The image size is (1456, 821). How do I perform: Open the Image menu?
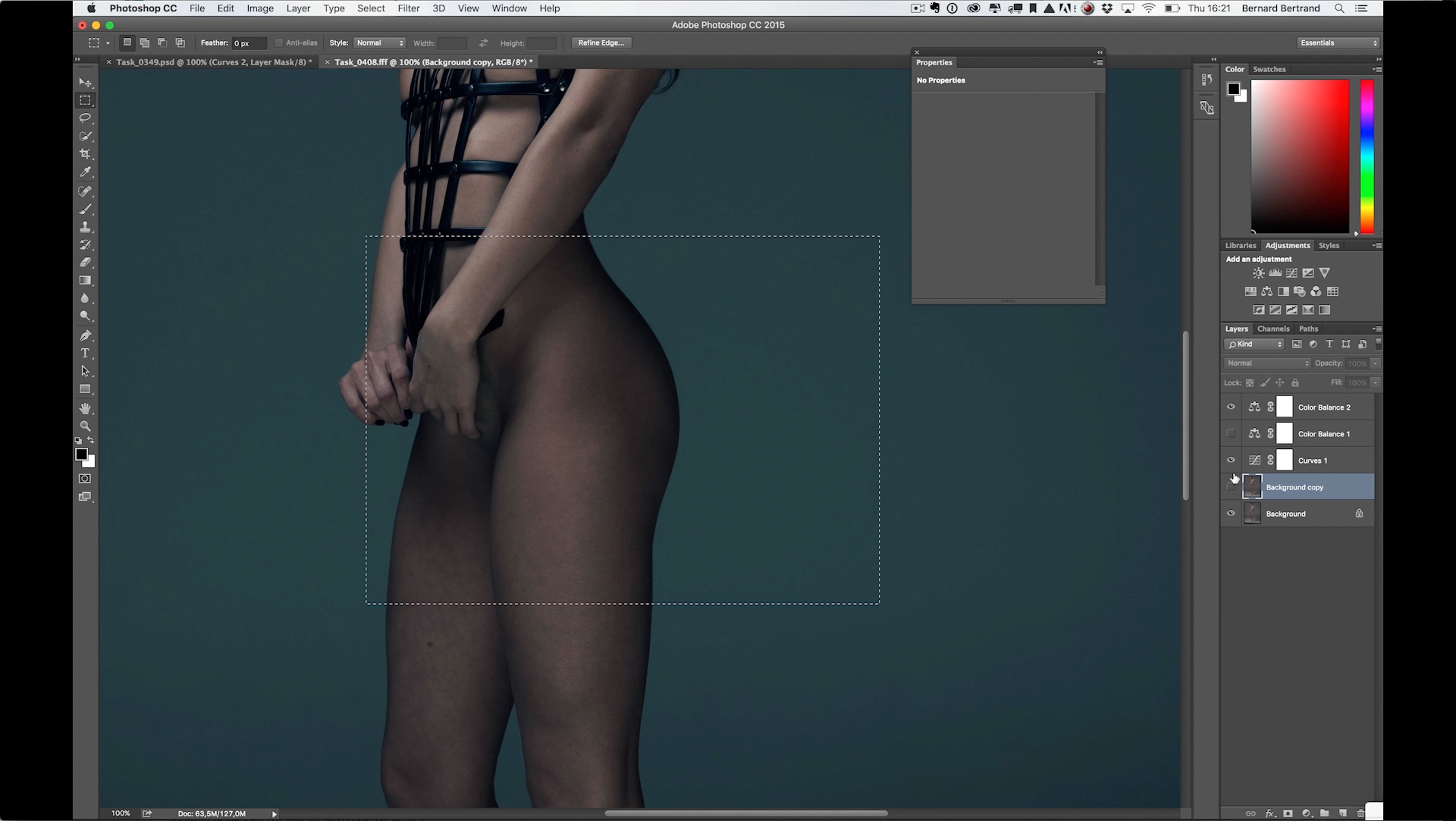260,8
